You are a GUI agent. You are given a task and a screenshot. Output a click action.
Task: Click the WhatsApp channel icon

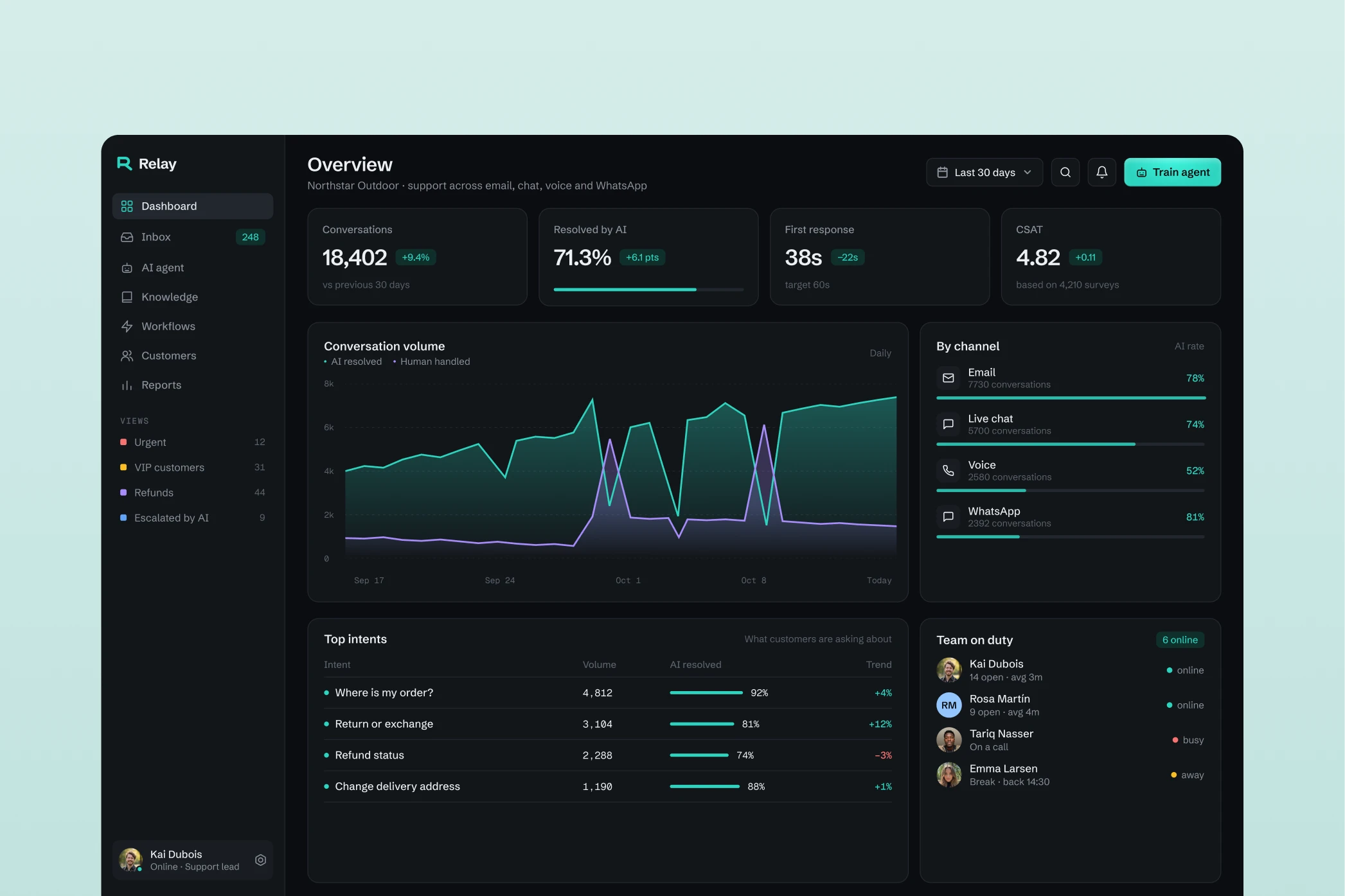(948, 516)
